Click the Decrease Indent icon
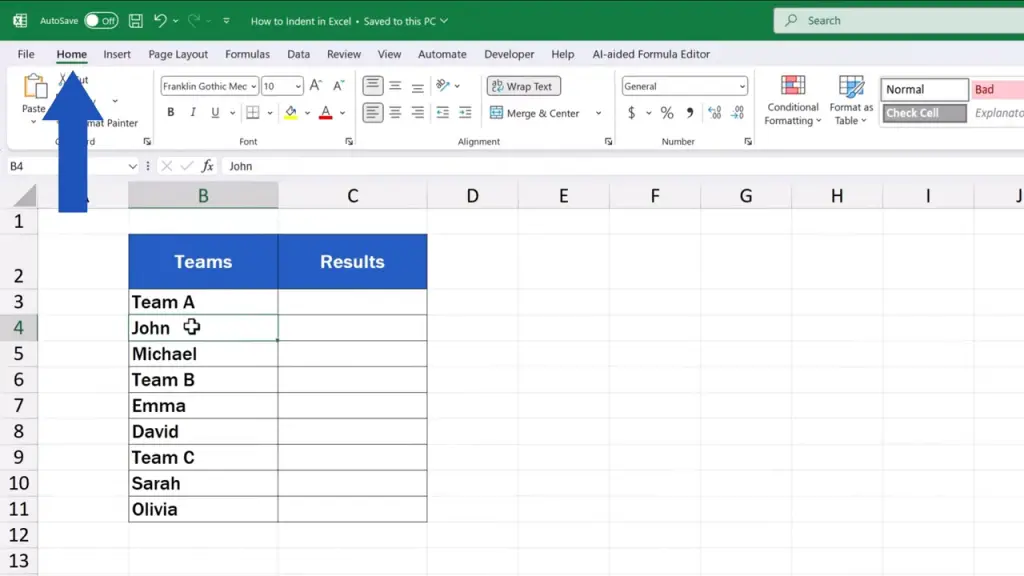 442,113
